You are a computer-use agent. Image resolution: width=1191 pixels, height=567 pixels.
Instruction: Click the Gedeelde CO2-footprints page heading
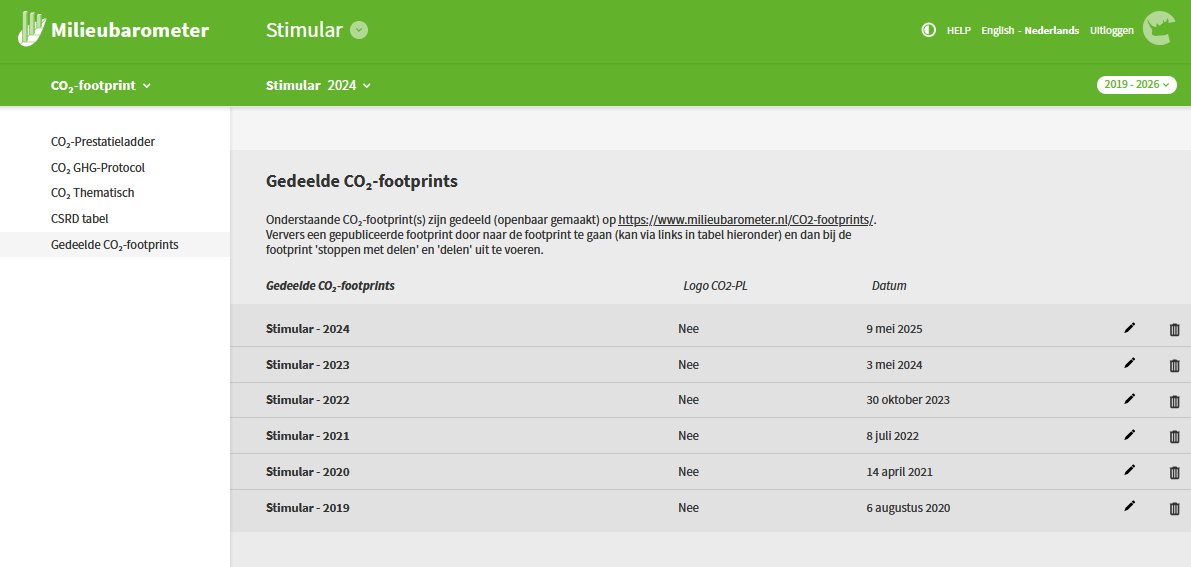click(362, 182)
